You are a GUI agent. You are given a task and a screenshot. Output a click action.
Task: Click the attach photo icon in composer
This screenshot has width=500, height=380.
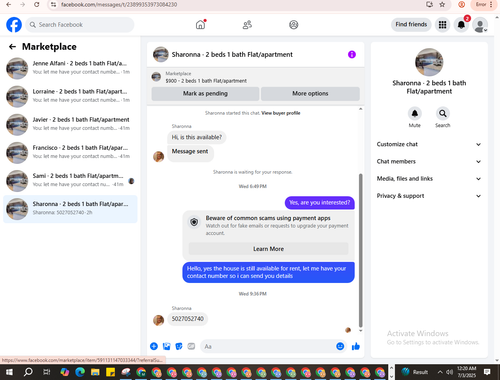click(x=166, y=346)
